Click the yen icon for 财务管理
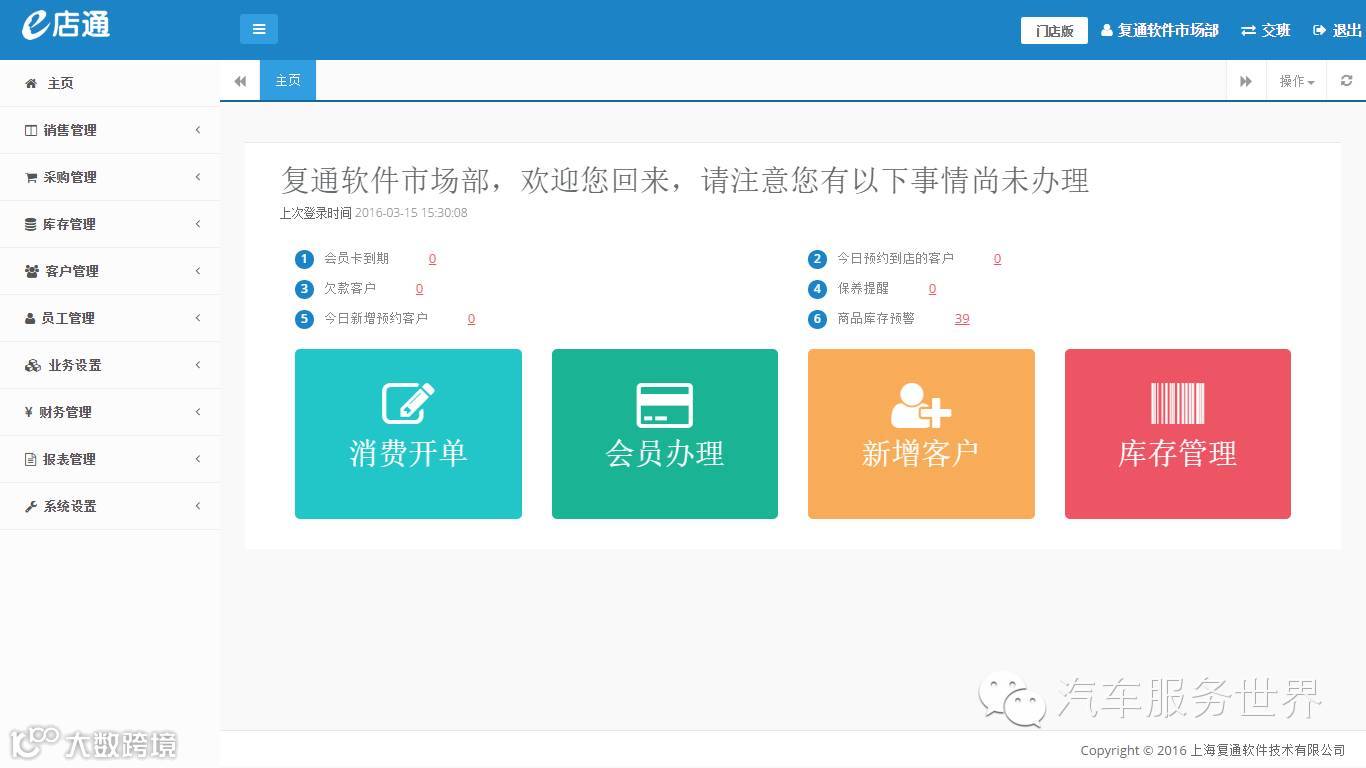Screen dimensions: 1366x768 tap(29, 412)
